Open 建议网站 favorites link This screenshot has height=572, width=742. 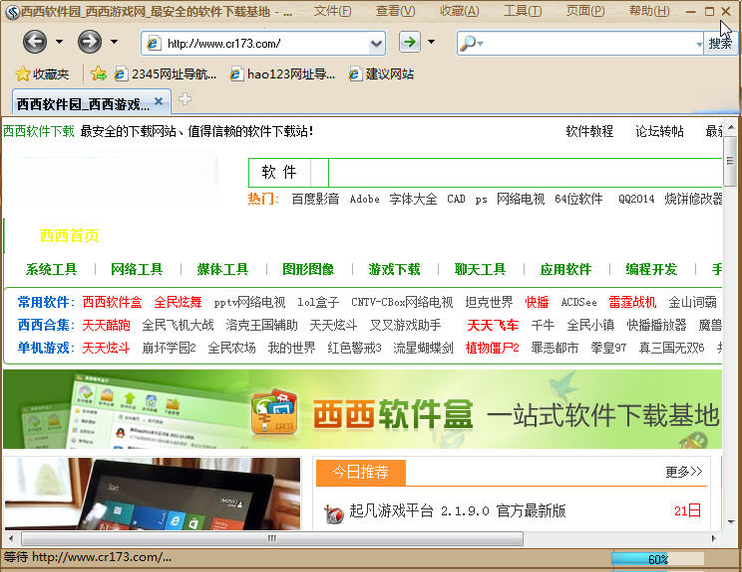(381, 74)
